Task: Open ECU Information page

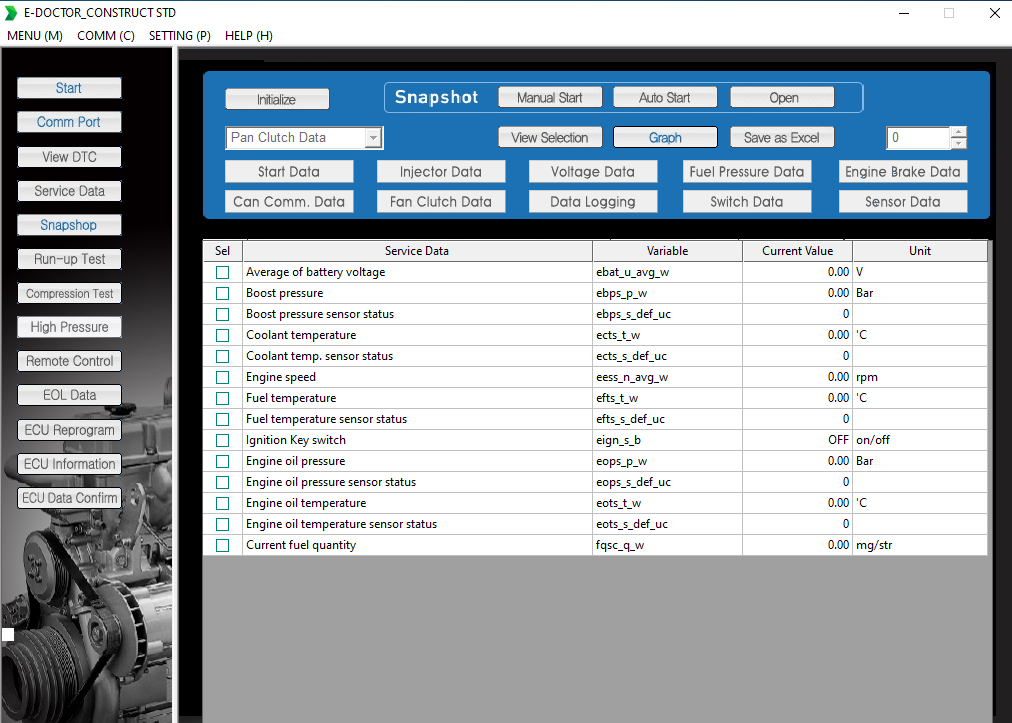Action: [69, 464]
